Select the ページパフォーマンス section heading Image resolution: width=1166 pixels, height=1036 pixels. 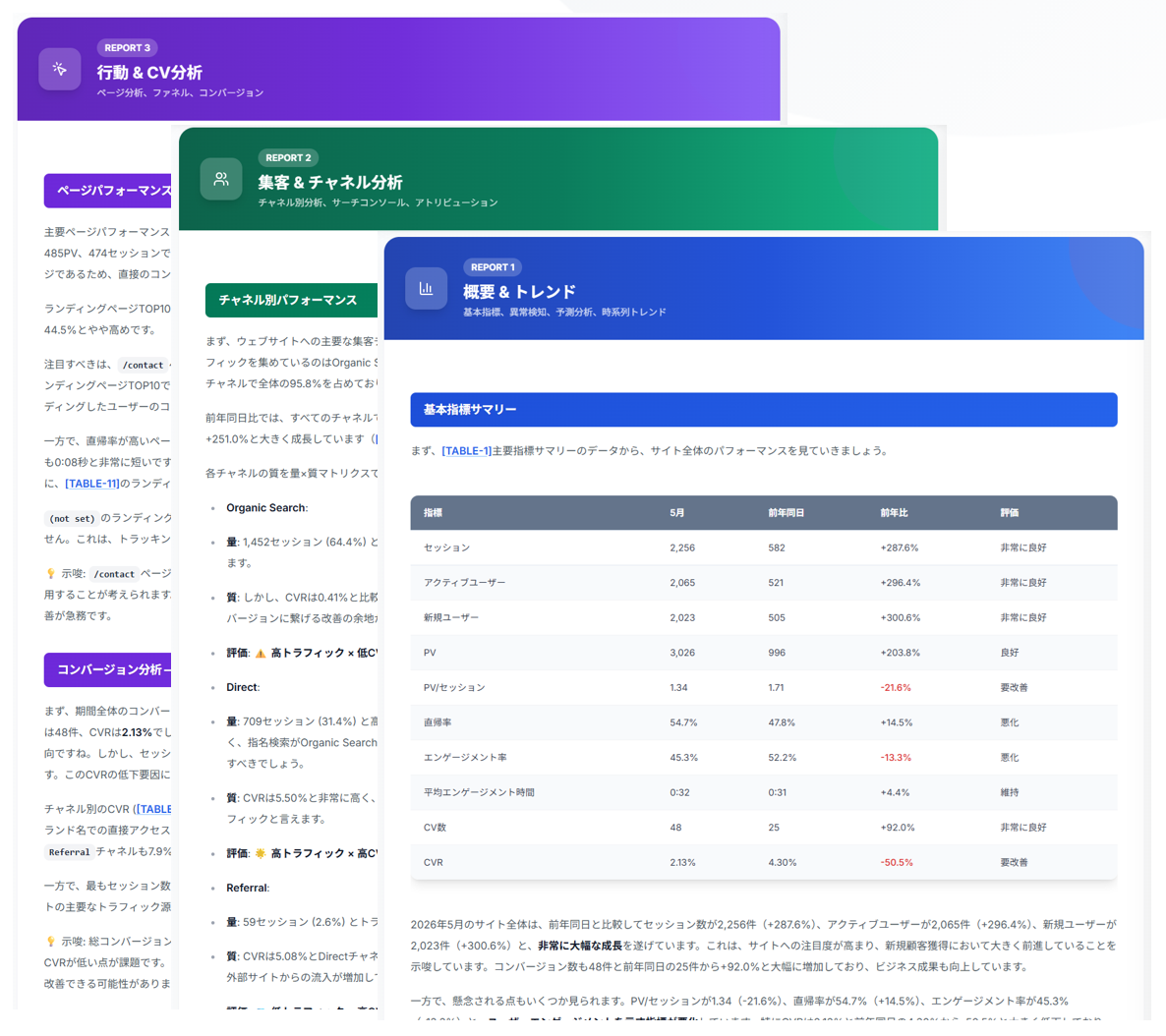(108, 191)
